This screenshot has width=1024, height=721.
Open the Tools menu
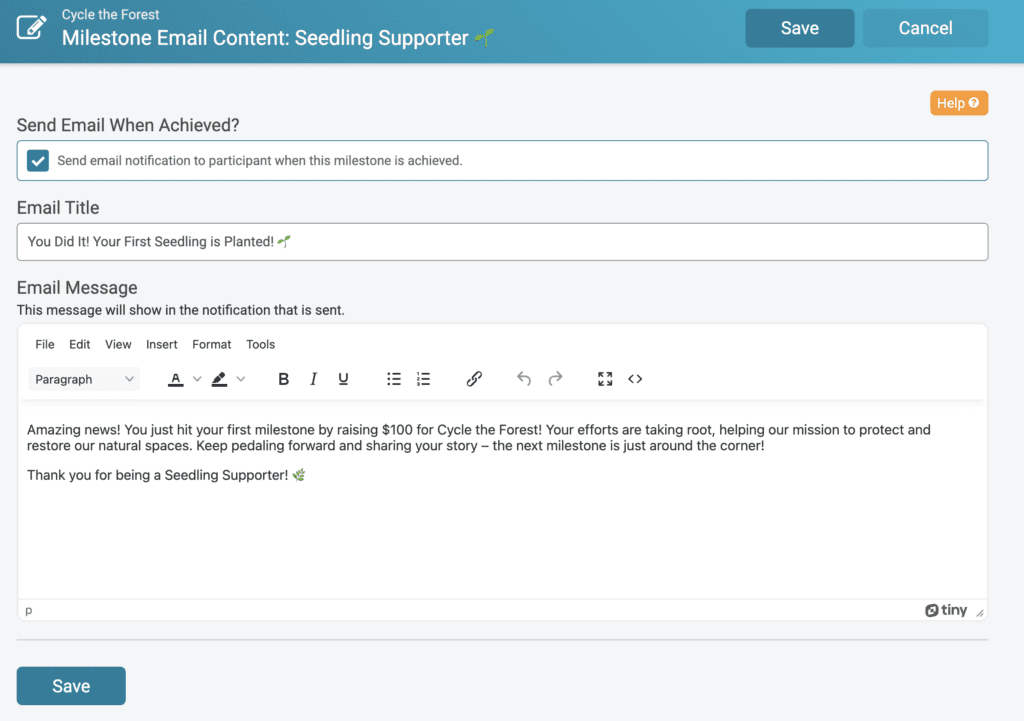(x=261, y=344)
